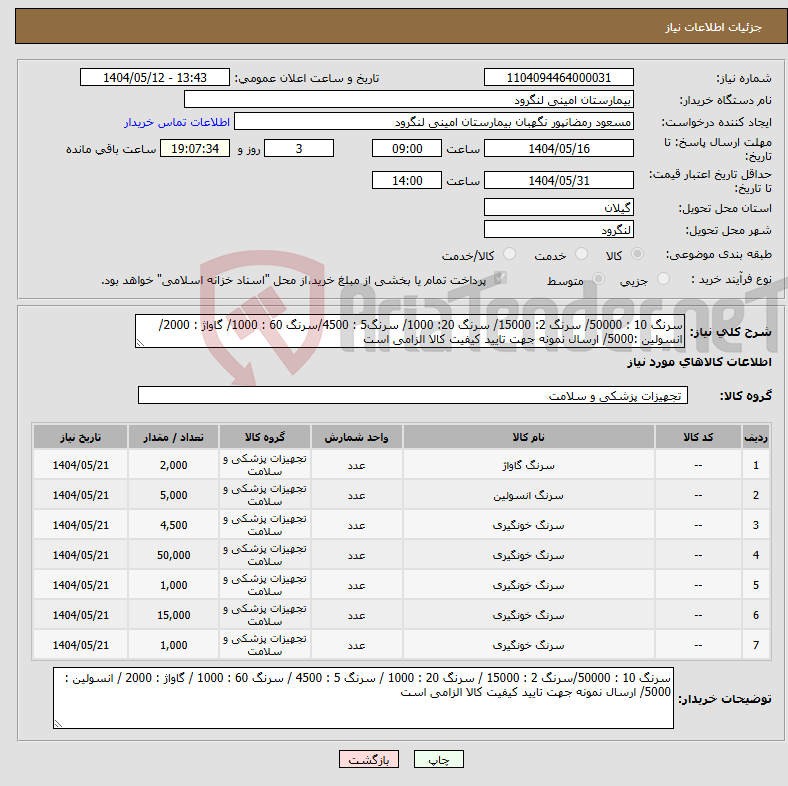The width and height of the screenshot is (788, 786).
Task: Click quantity 50,000 in row 4
Action: click(173, 555)
